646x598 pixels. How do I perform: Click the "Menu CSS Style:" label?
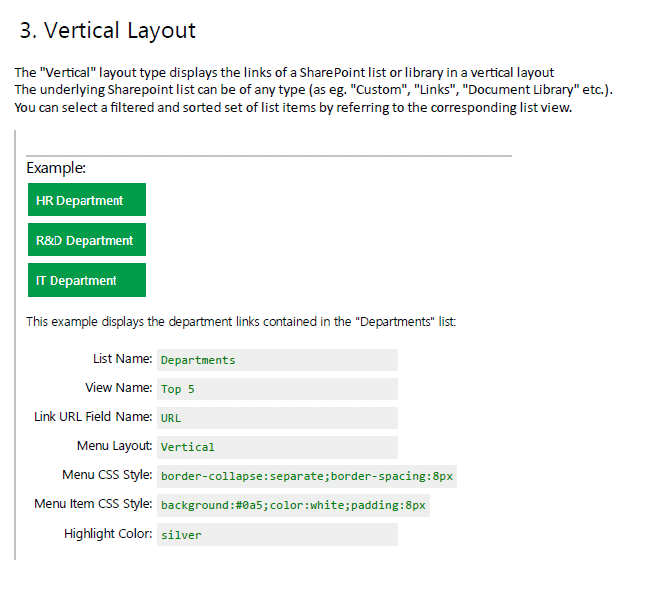[107, 474]
